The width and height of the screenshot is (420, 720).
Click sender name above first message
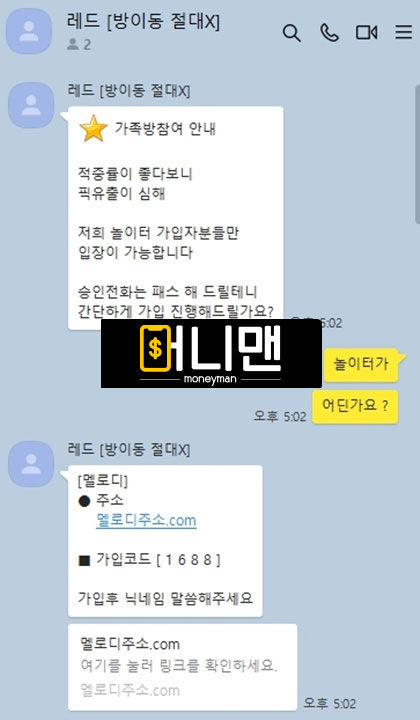129,90
